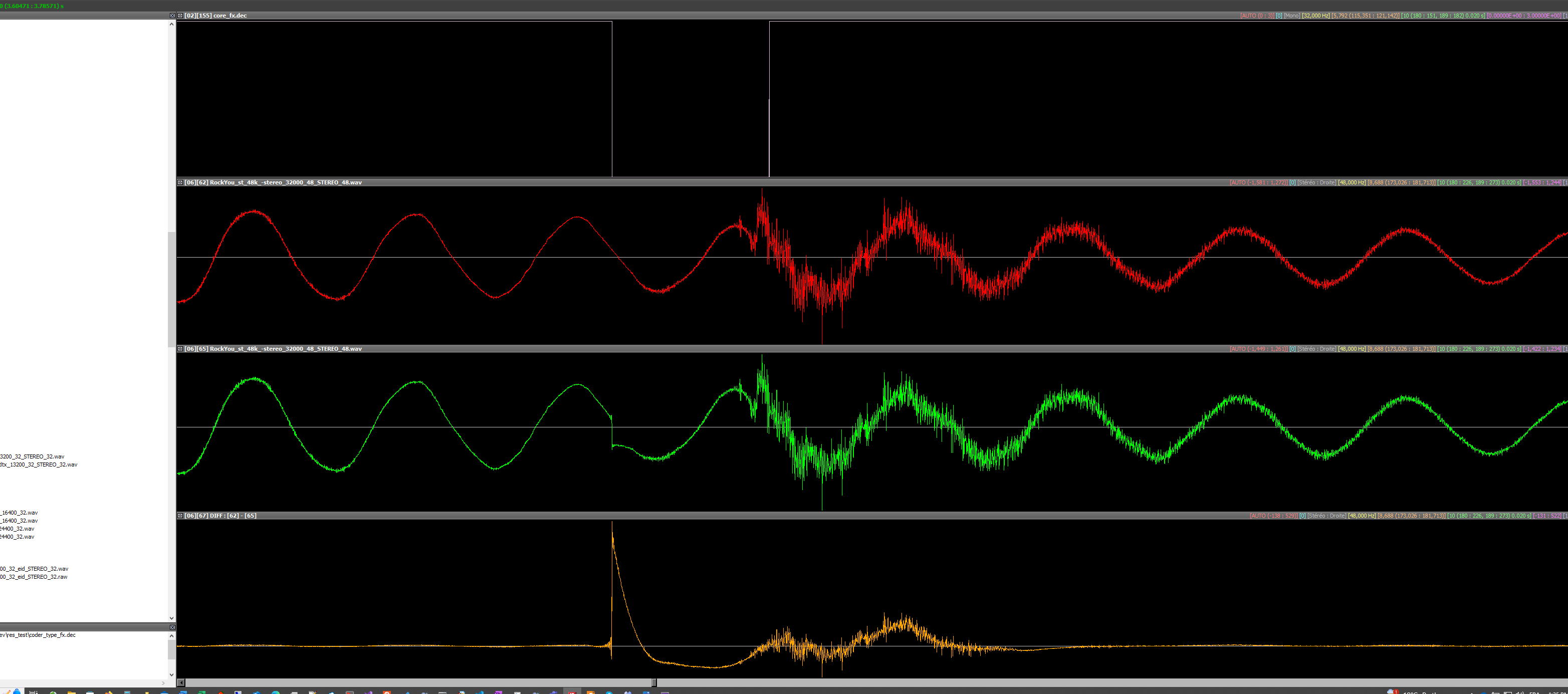Click the core_fx.dec track header icon
Image resolution: width=1568 pixels, height=694 pixels.
(x=180, y=16)
